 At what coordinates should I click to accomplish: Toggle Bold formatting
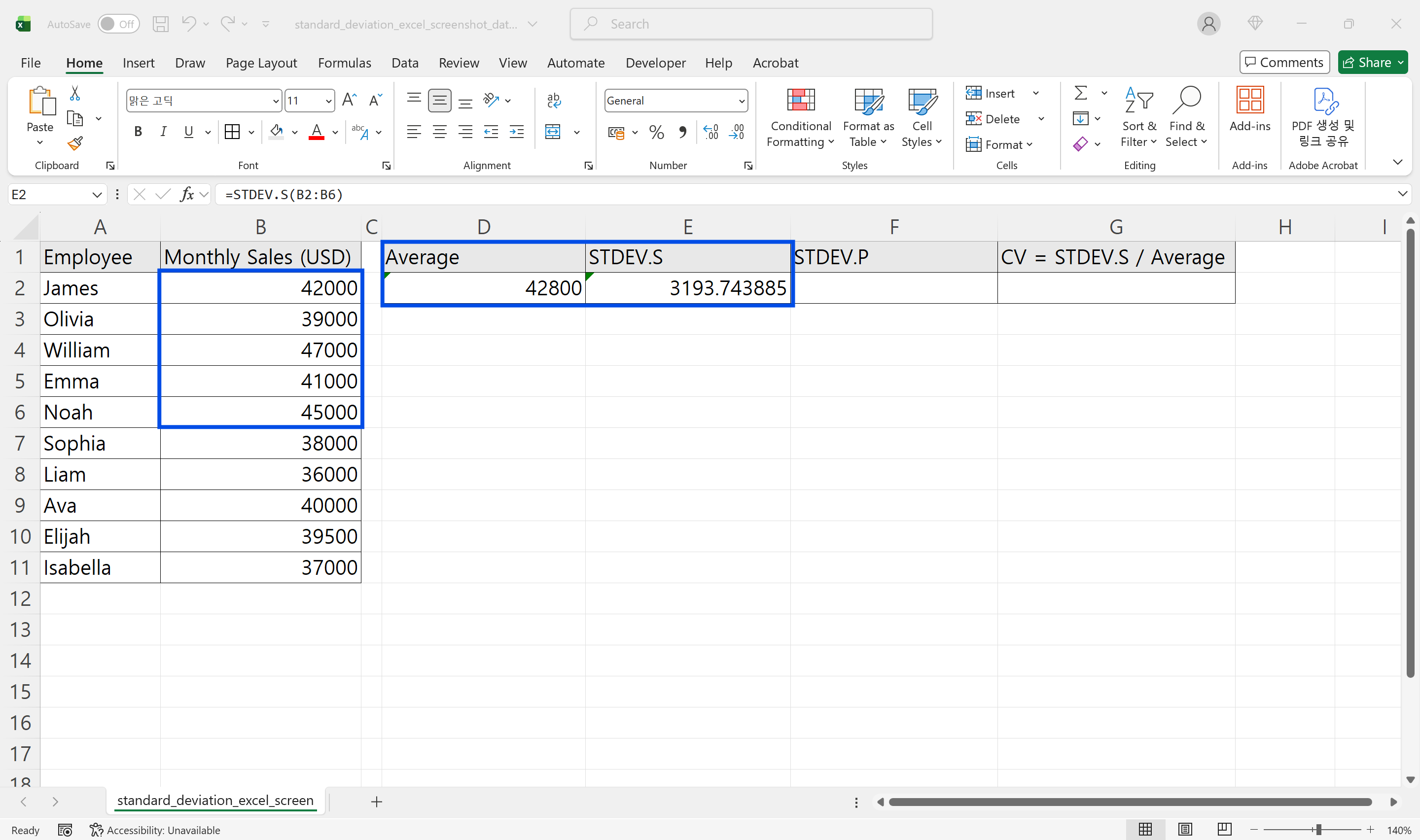click(138, 133)
